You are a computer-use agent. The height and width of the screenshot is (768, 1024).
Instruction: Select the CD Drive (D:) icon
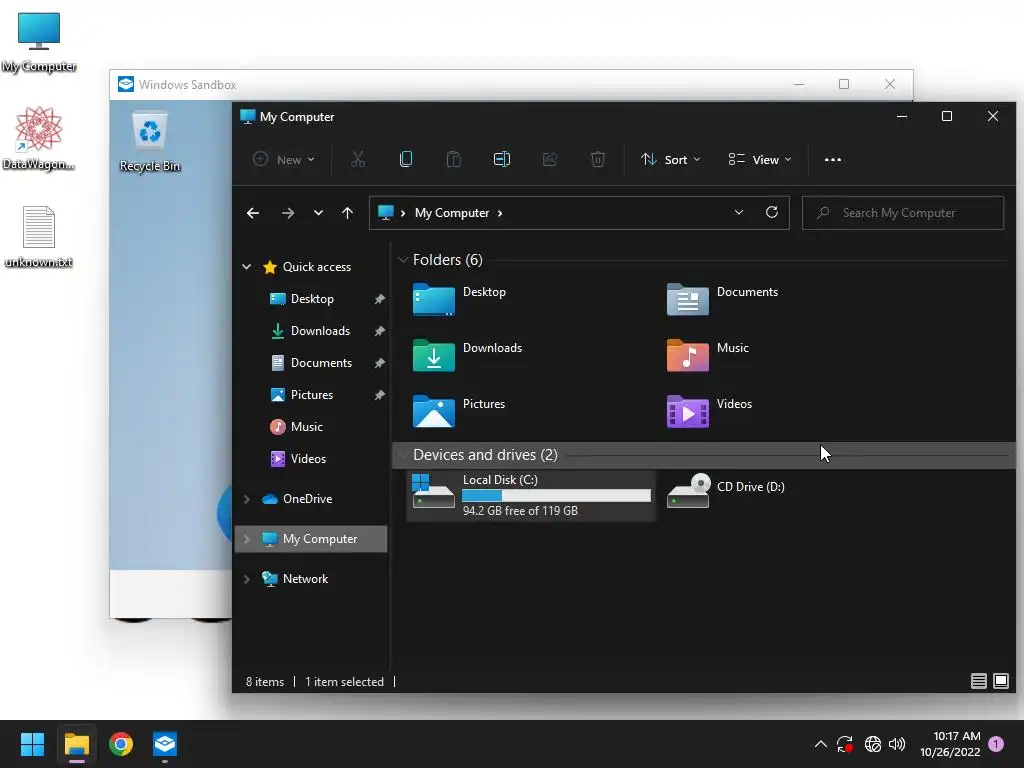click(688, 490)
